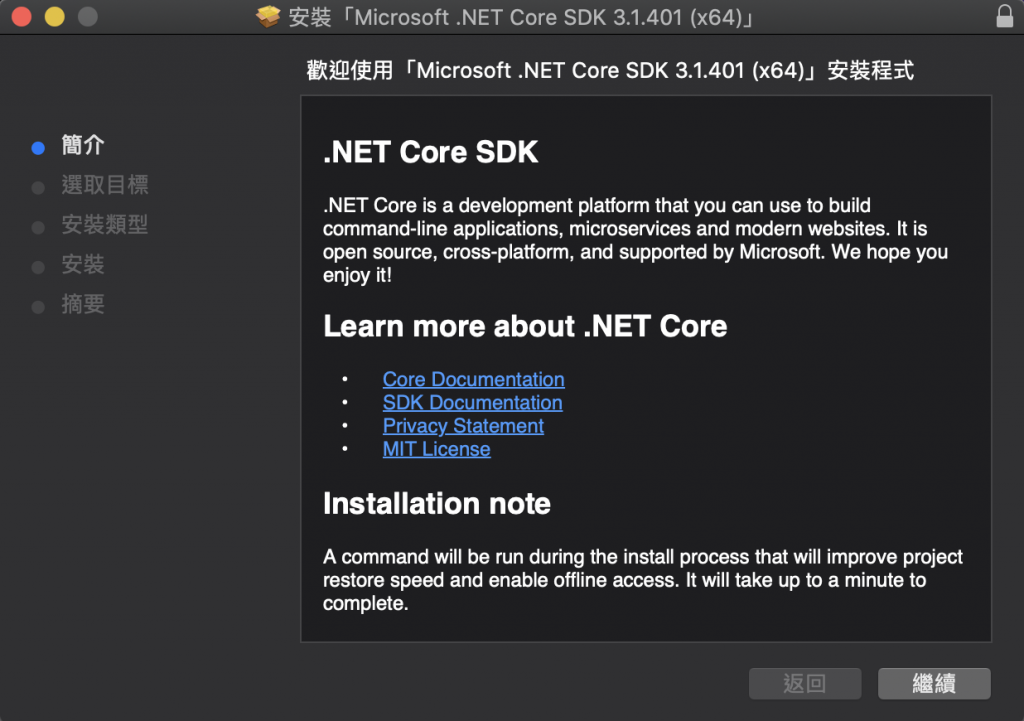Click the blue bullet beside 簡介

pyautogui.click(x=38, y=148)
